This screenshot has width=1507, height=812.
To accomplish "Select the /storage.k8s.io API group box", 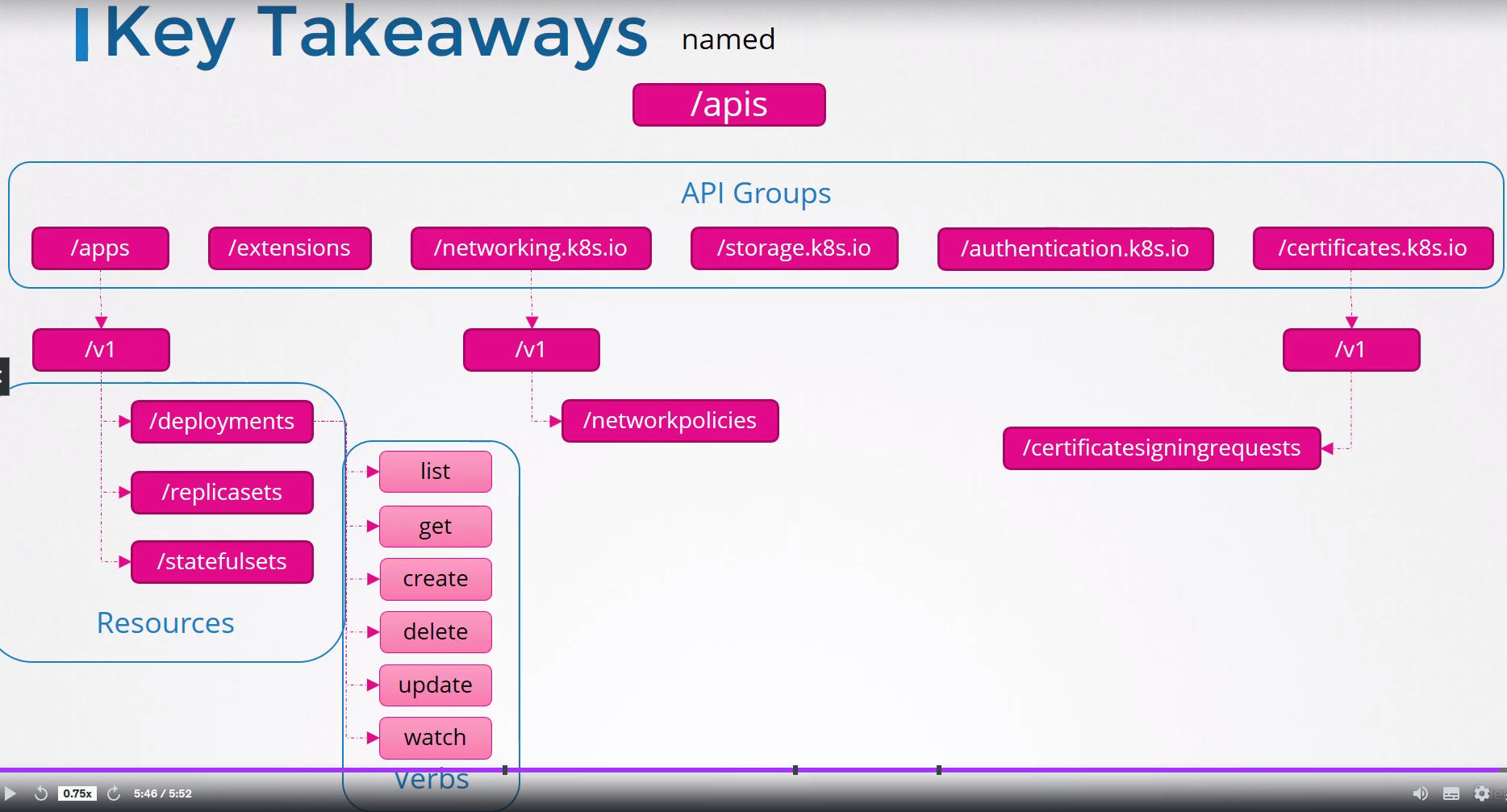I will 794,248.
